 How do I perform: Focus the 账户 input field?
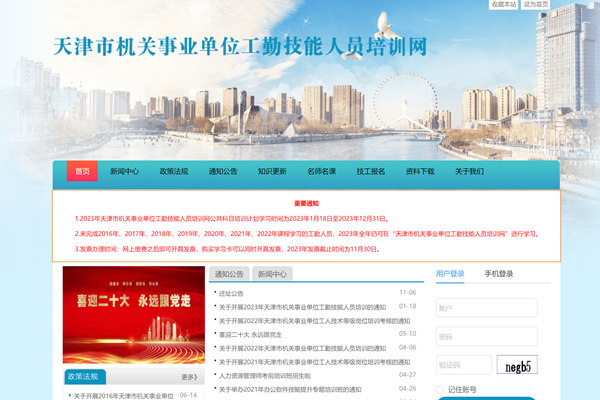(487, 308)
